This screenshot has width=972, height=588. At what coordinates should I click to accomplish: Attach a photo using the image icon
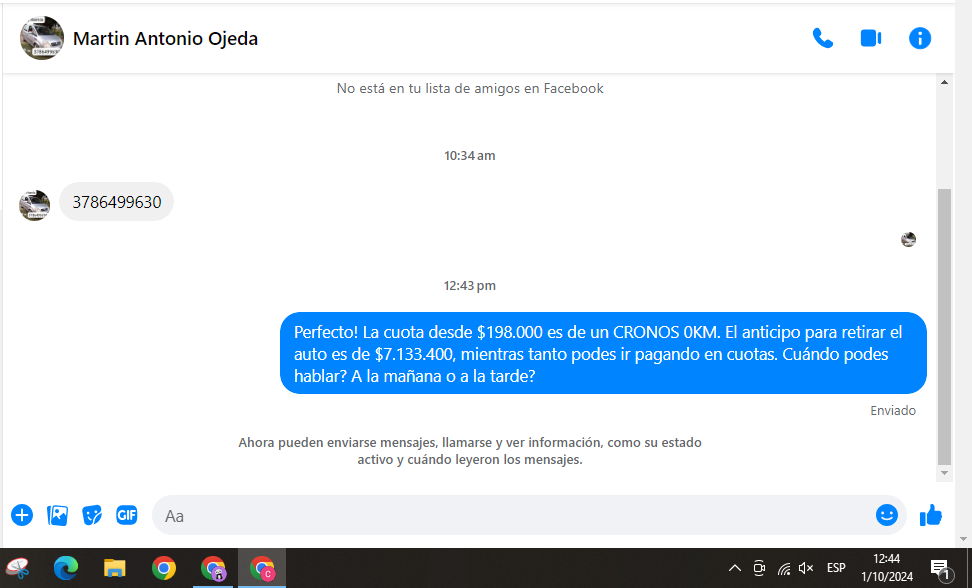click(57, 515)
